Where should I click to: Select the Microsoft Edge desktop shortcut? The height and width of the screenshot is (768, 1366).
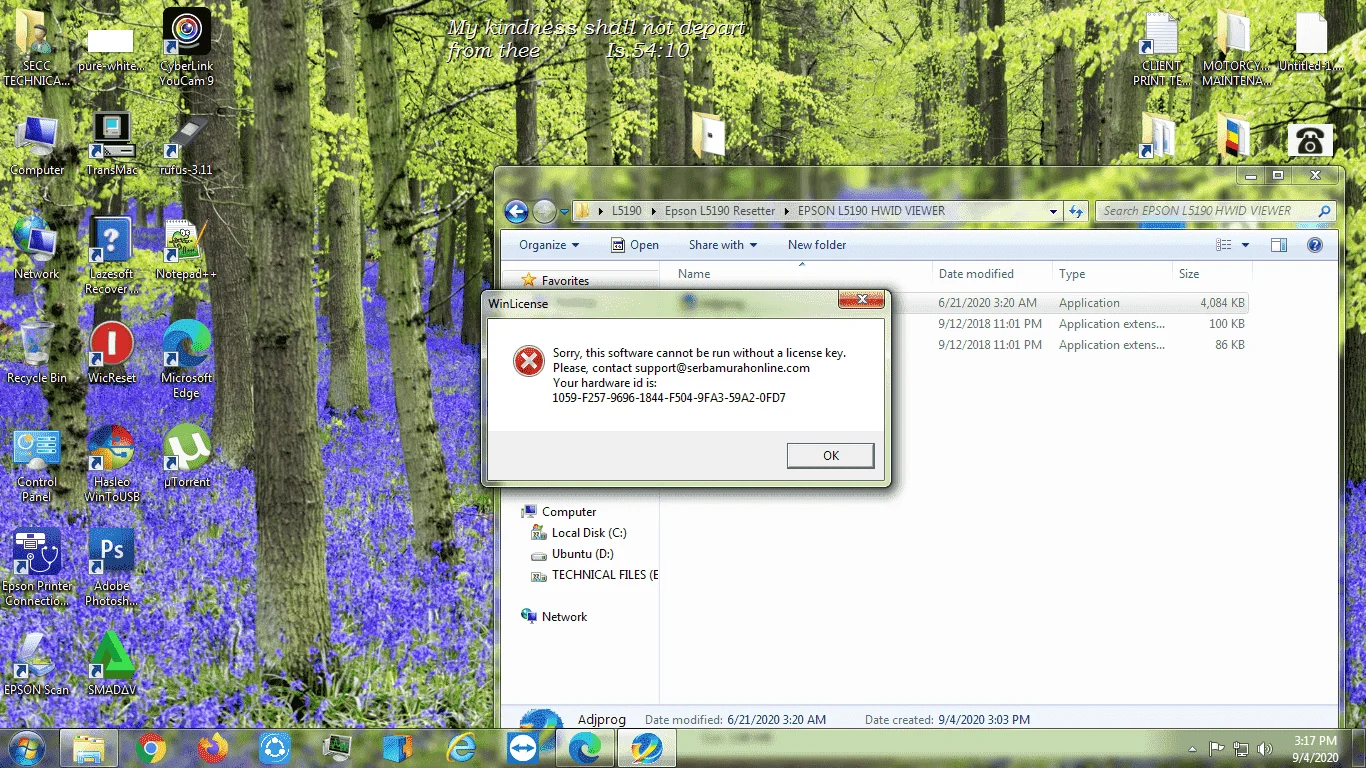click(x=187, y=360)
